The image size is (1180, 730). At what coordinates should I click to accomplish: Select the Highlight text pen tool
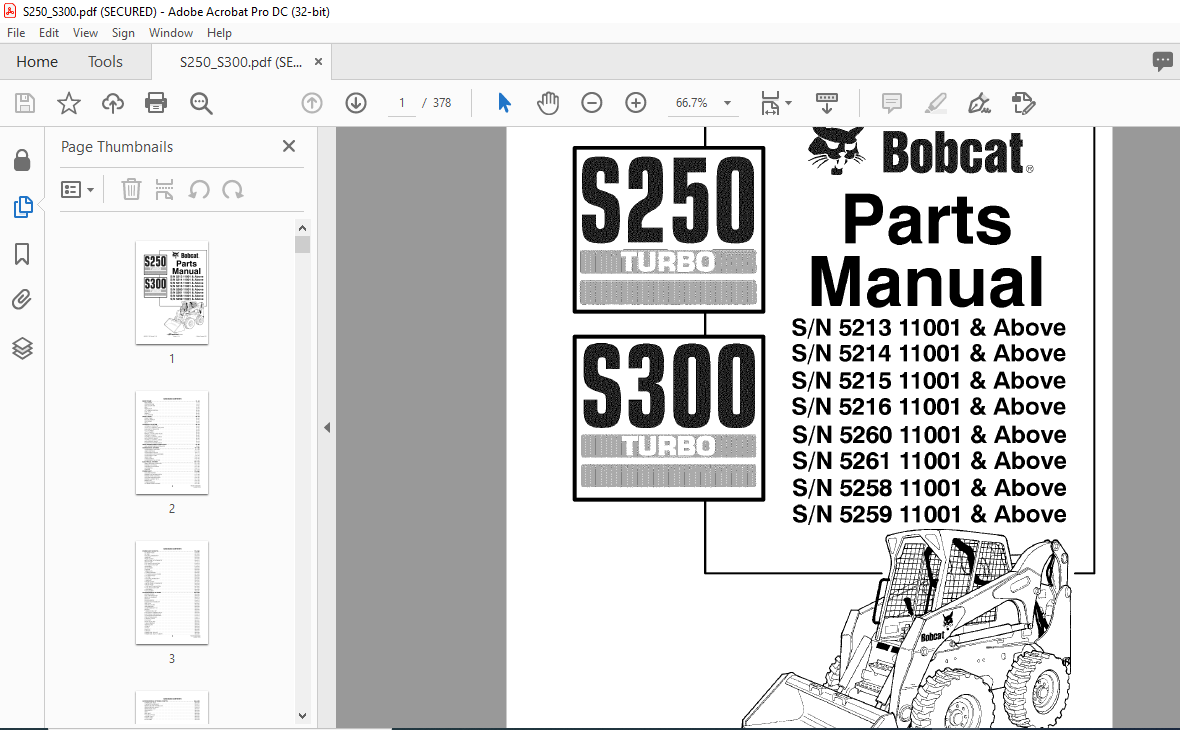(x=935, y=103)
